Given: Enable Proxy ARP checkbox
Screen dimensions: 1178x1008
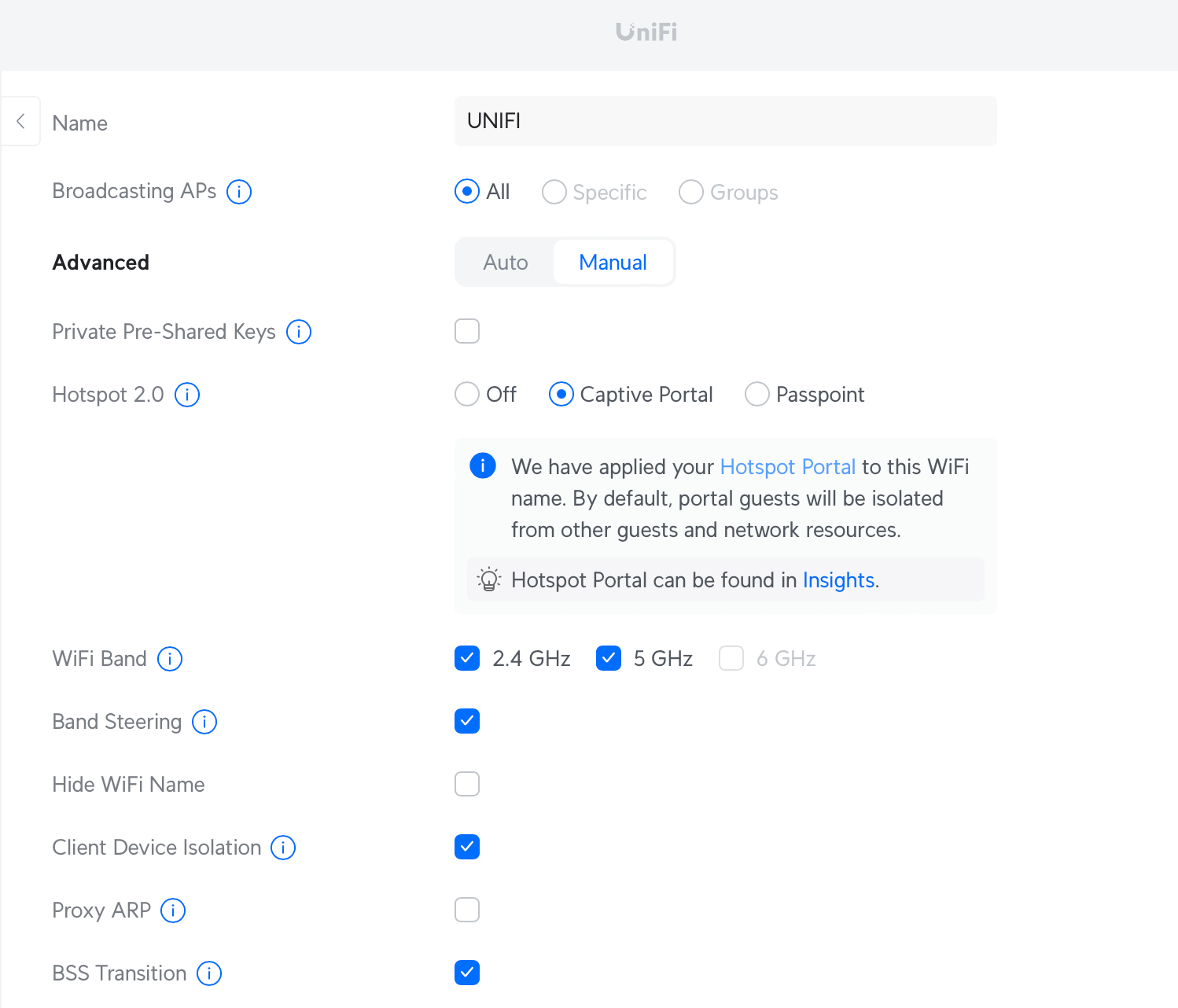Looking at the screenshot, I should 467,910.
